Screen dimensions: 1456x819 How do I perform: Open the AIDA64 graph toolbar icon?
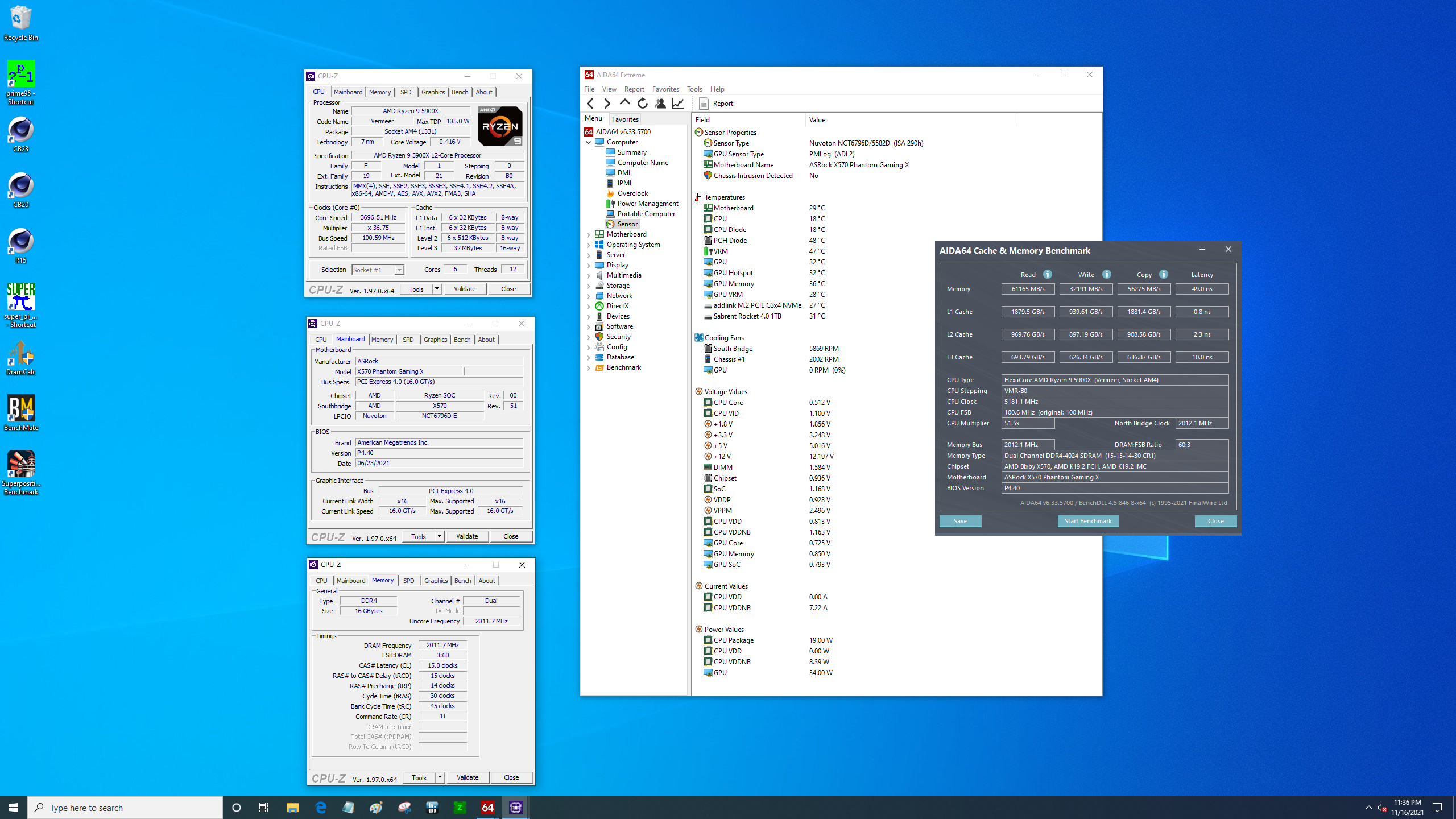pyautogui.click(x=677, y=104)
